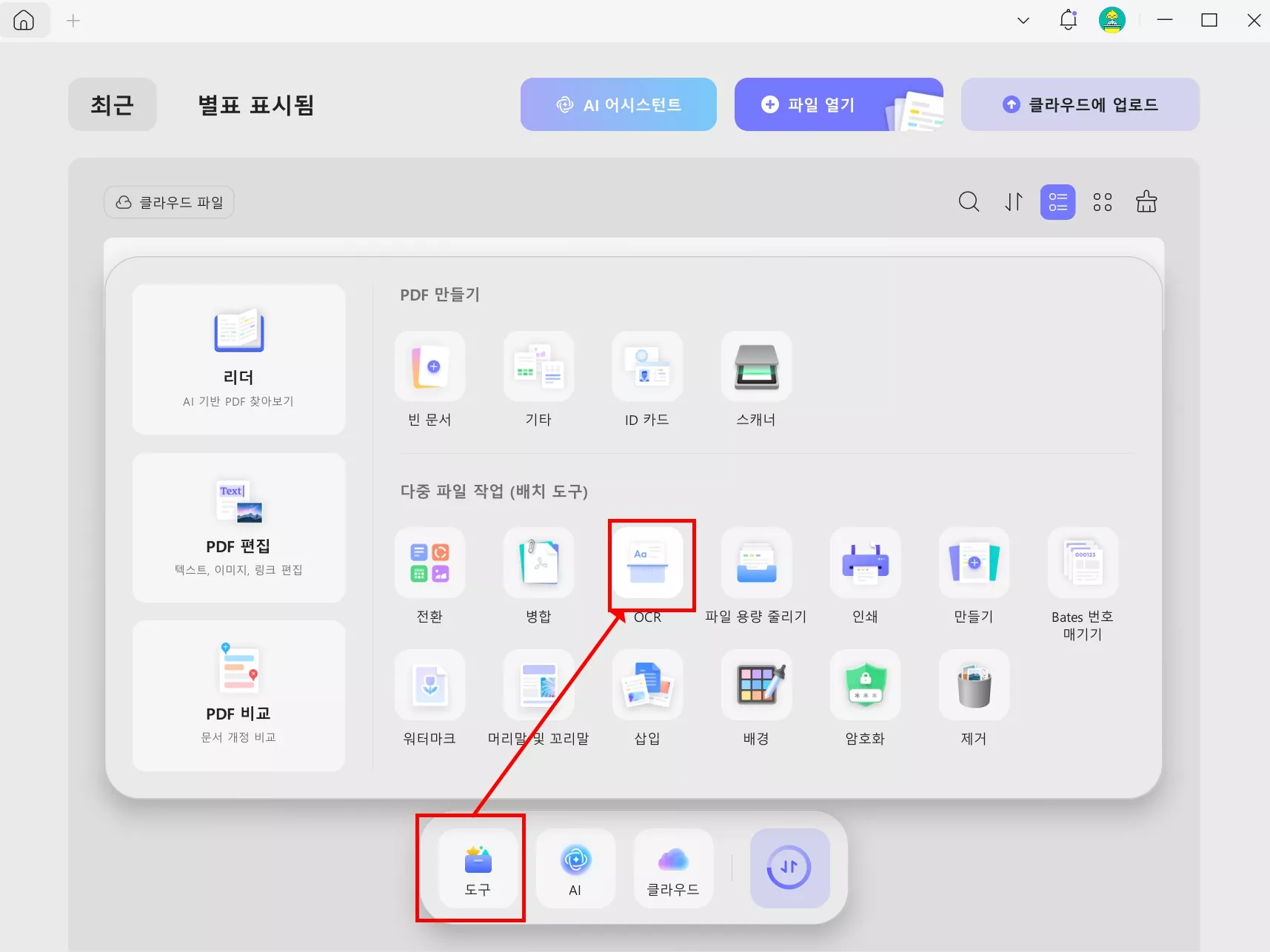Screen dimensions: 1270x952
Task: Switch to grid view
Action: 1101,201
